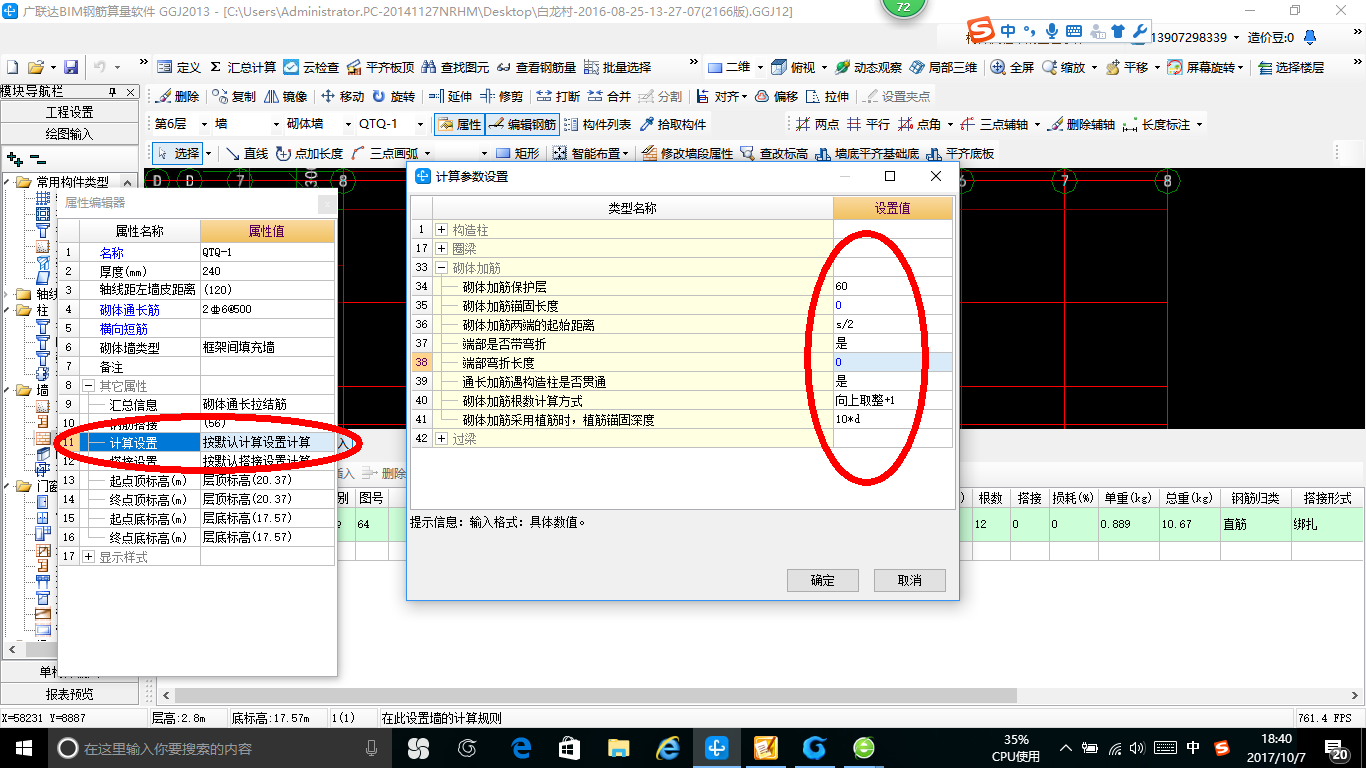Click the 偏移 offset tool
Viewport: 1366px width, 768px height.
point(776,96)
